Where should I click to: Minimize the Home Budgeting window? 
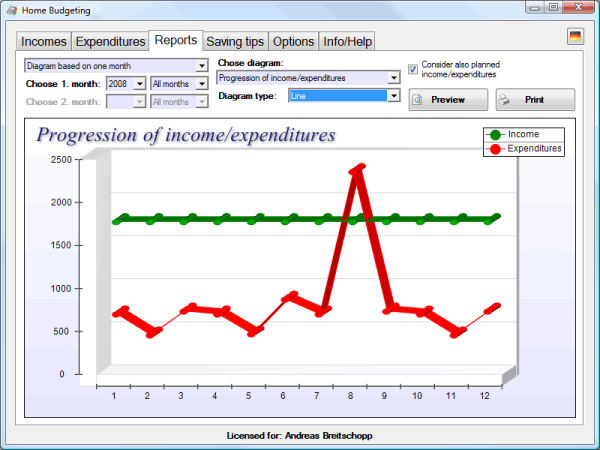pyautogui.click(x=535, y=8)
